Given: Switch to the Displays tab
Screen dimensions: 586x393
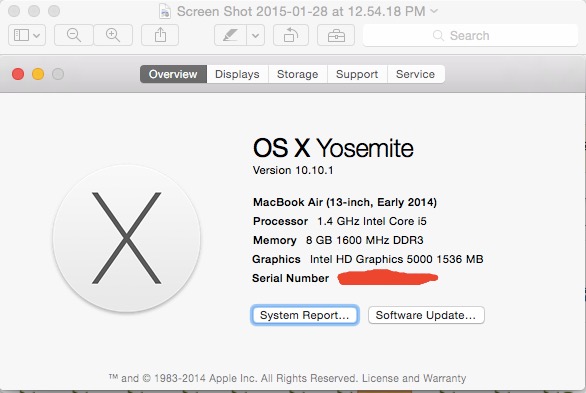Looking at the screenshot, I should click(237, 74).
